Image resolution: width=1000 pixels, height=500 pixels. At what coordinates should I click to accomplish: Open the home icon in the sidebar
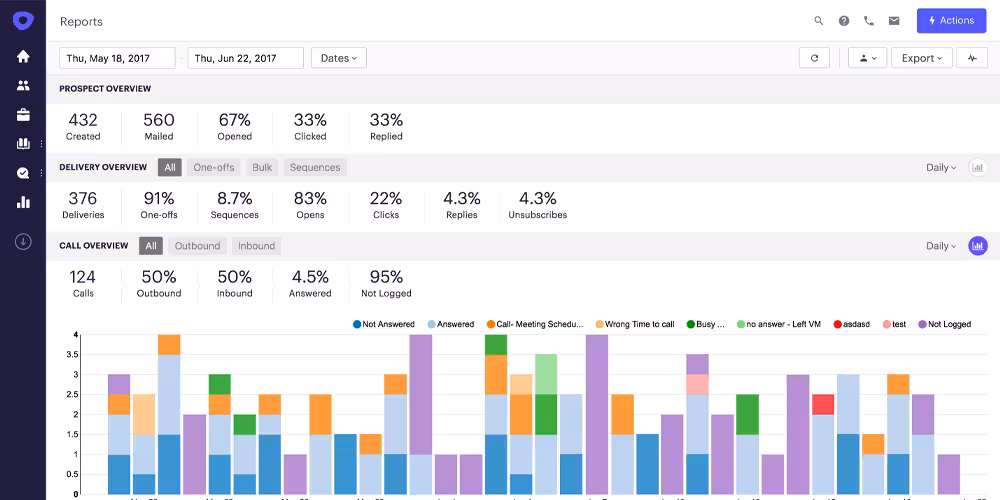coord(23,57)
